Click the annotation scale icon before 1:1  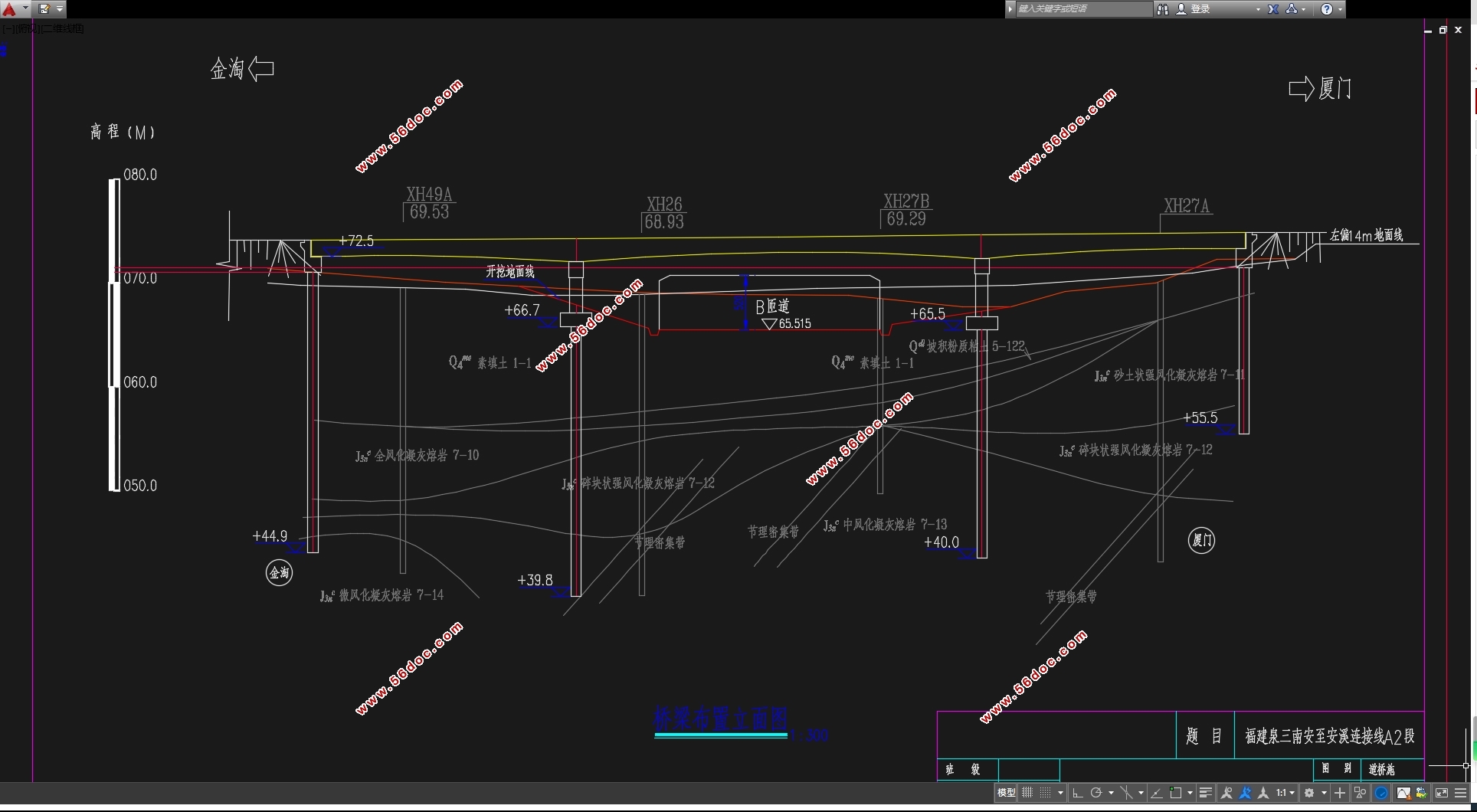click(1263, 793)
